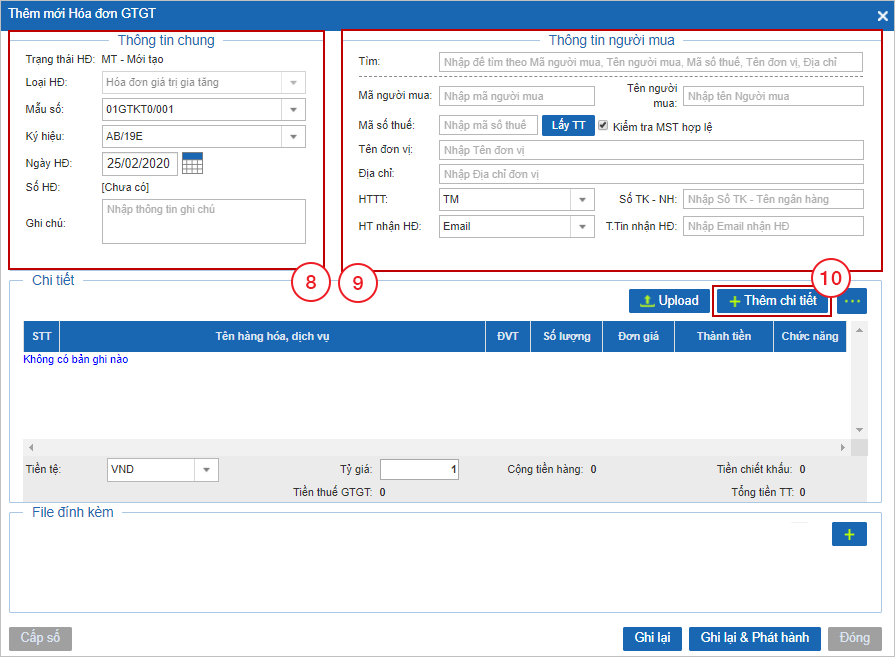The height and width of the screenshot is (657, 895).
Task: Open the three-dots more options button
Action: (852, 301)
